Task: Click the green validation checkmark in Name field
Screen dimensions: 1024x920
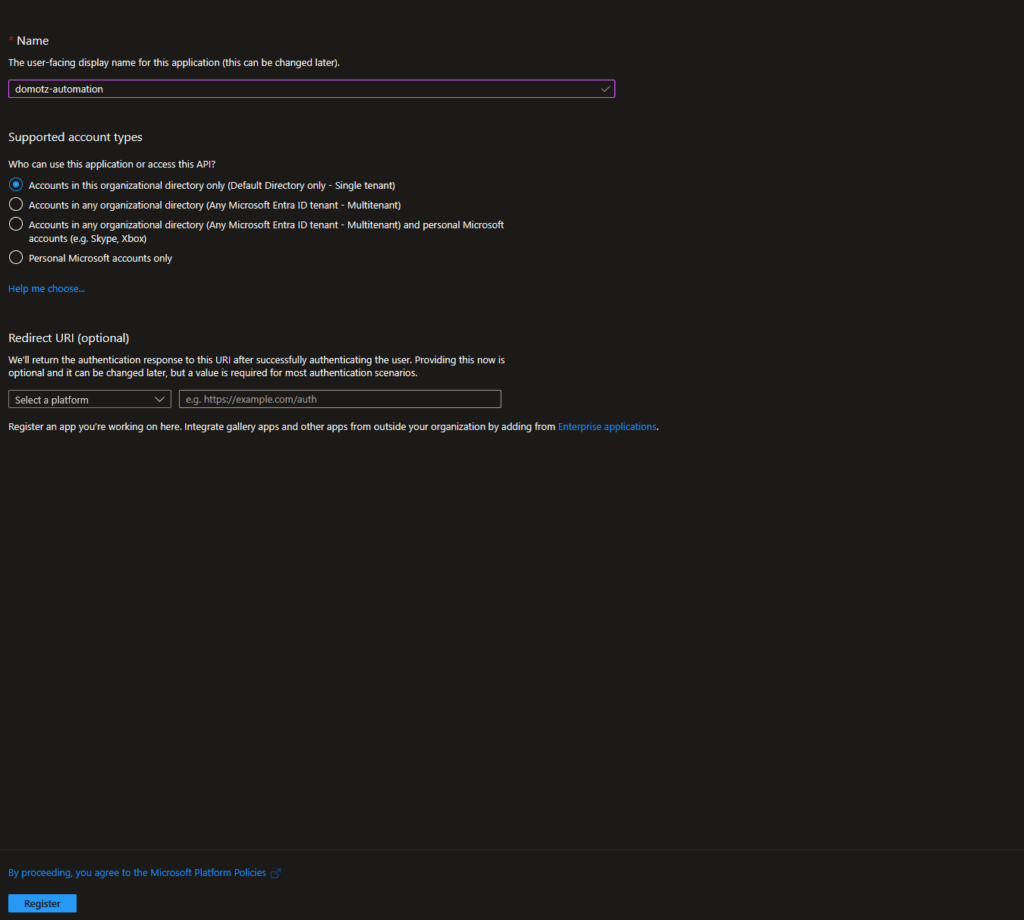Action: (605, 89)
